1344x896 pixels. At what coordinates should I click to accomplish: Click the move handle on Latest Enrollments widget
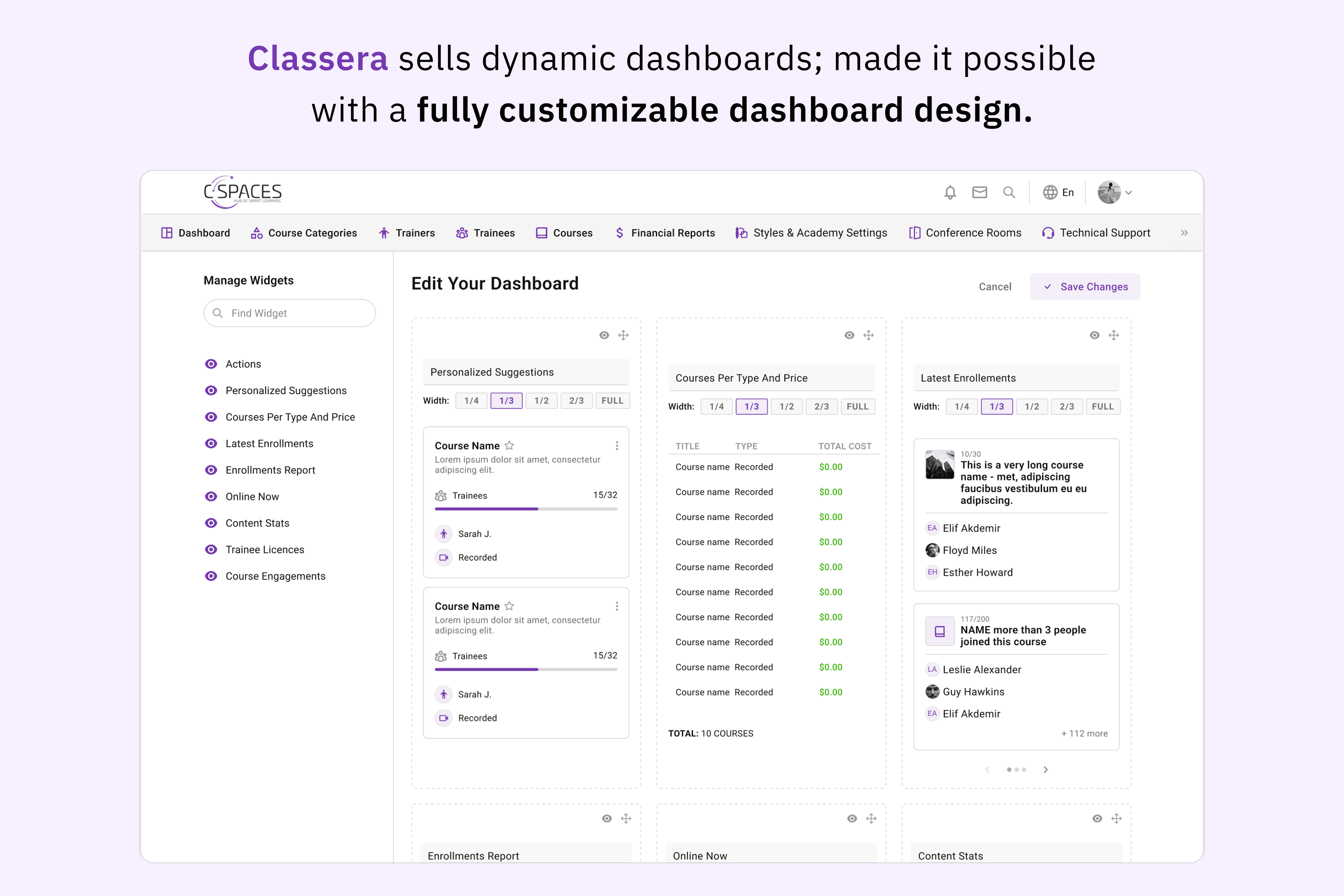1114,336
